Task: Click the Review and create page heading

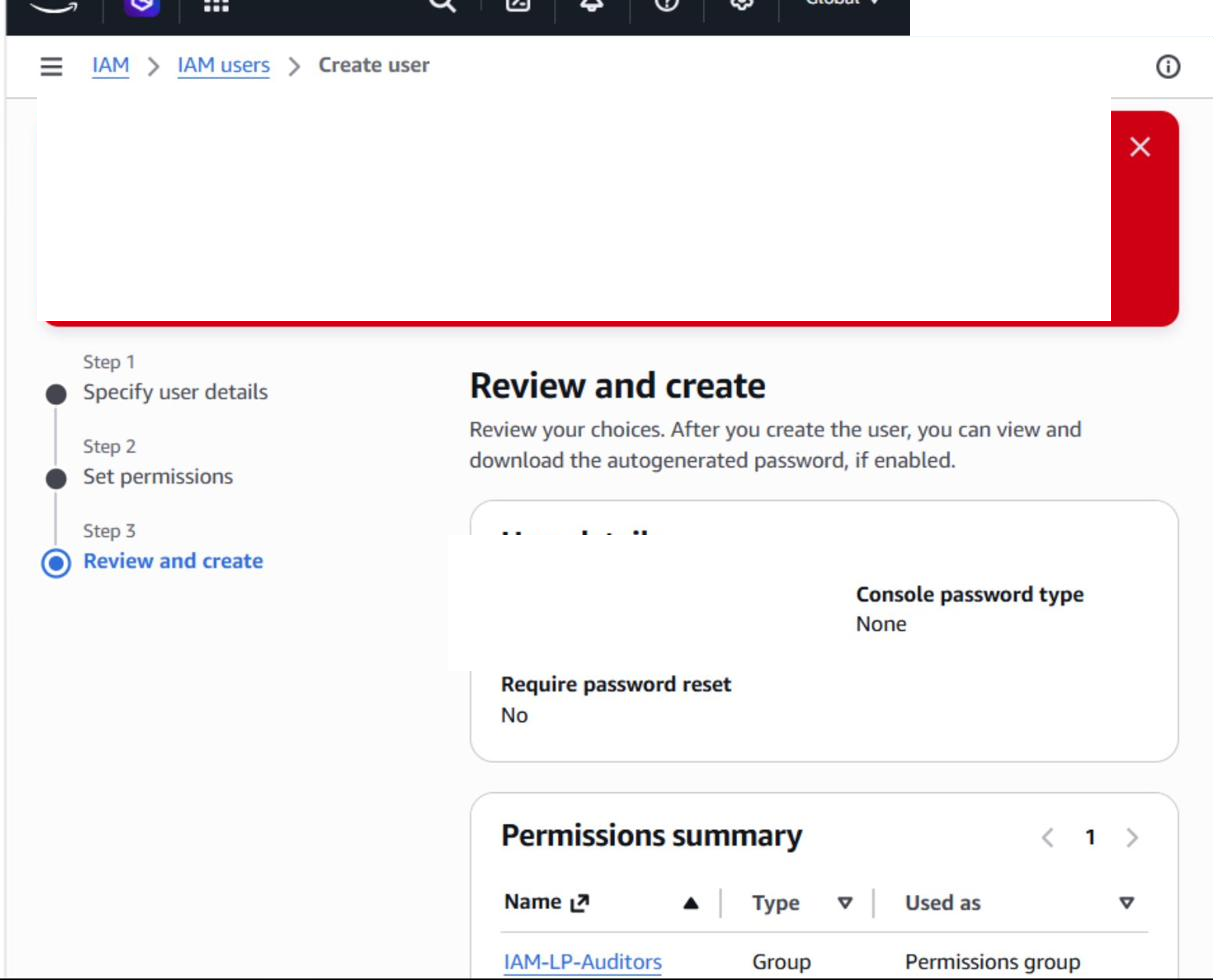Action: (x=618, y=386)
